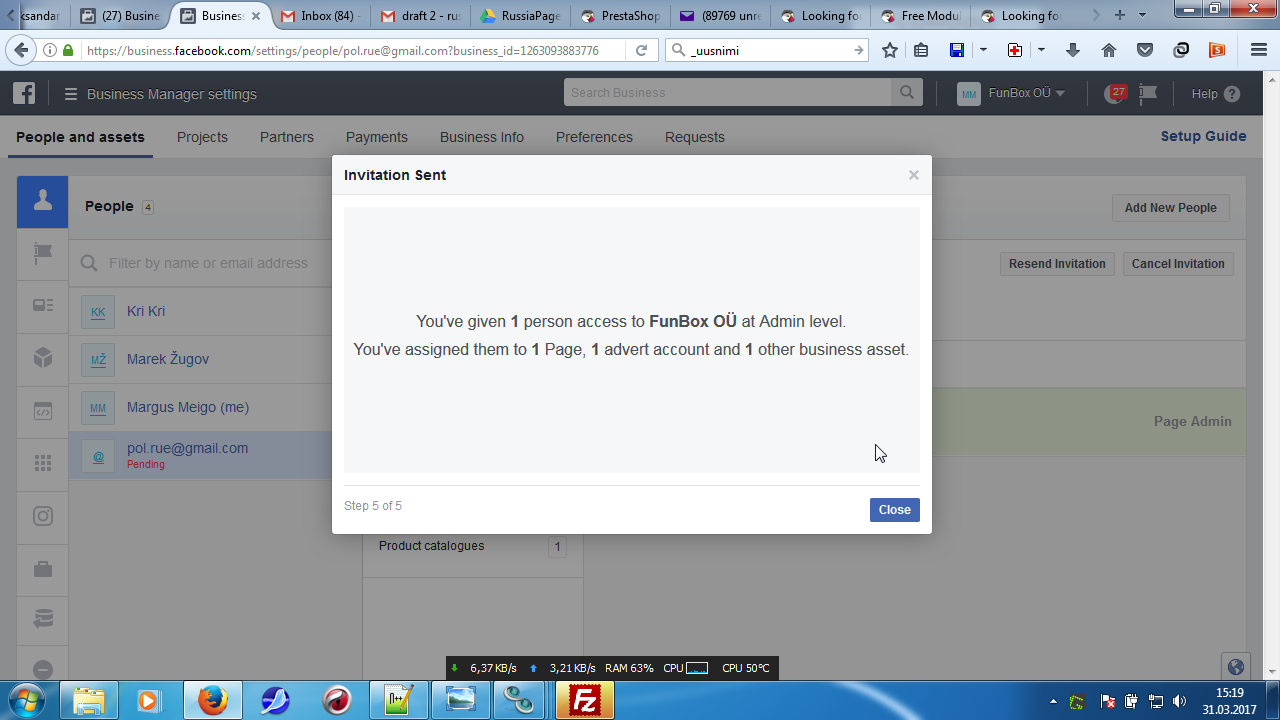The image size is (1280, 720).
Task: Switch to the Inbox (84) Gmail tab
Action: (321, 16)
